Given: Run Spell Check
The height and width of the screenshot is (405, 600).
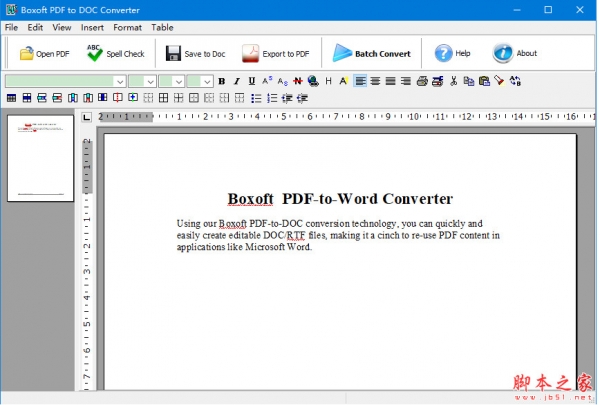Looking at the screenshot, I should coord(116,54).
